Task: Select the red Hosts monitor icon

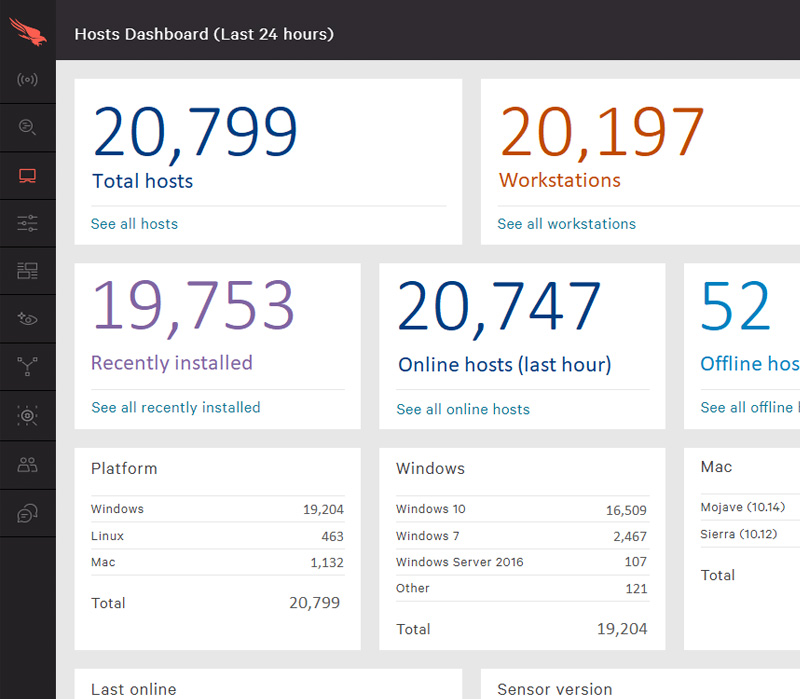Action: (x=28, y=176)
